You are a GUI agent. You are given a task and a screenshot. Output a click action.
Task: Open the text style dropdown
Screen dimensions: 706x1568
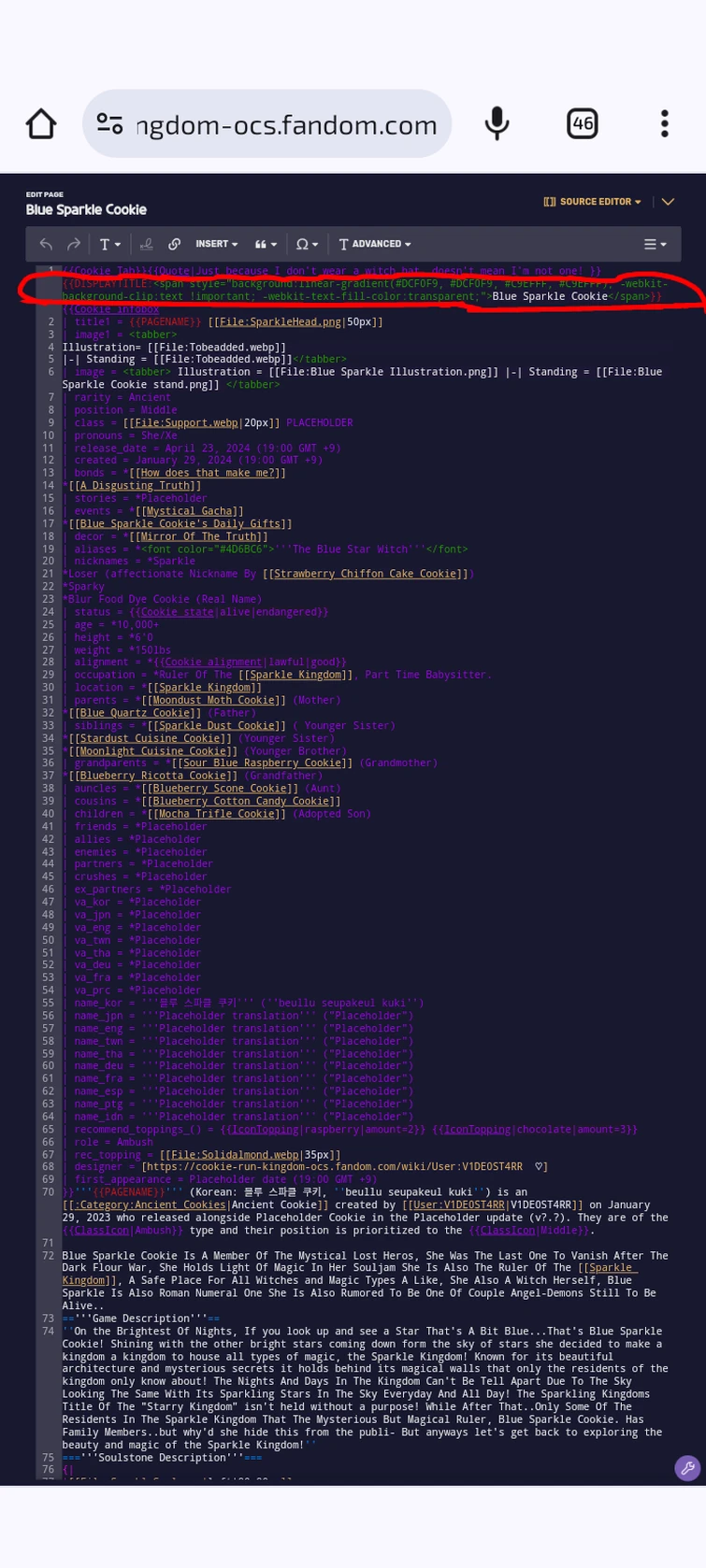pyautogui.click(x=110, y=245)
